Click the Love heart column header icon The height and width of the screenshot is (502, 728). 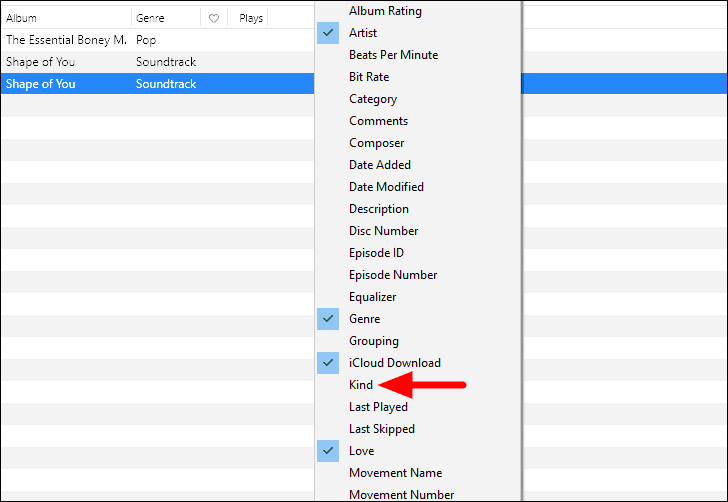214,18
